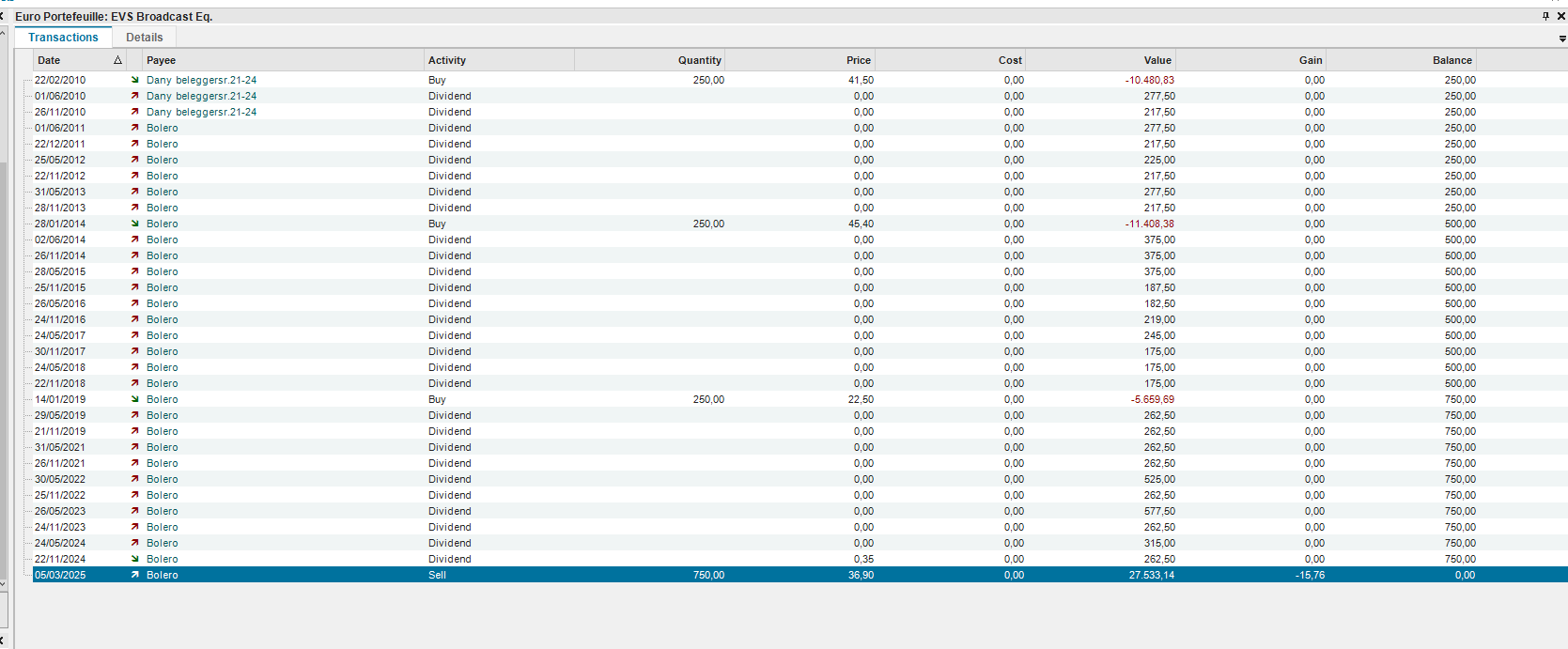Click the arrow icon on 02/06/2014 row
Image resolution: width=1568 pixels, height=649 pixels.
coord(135,240)
